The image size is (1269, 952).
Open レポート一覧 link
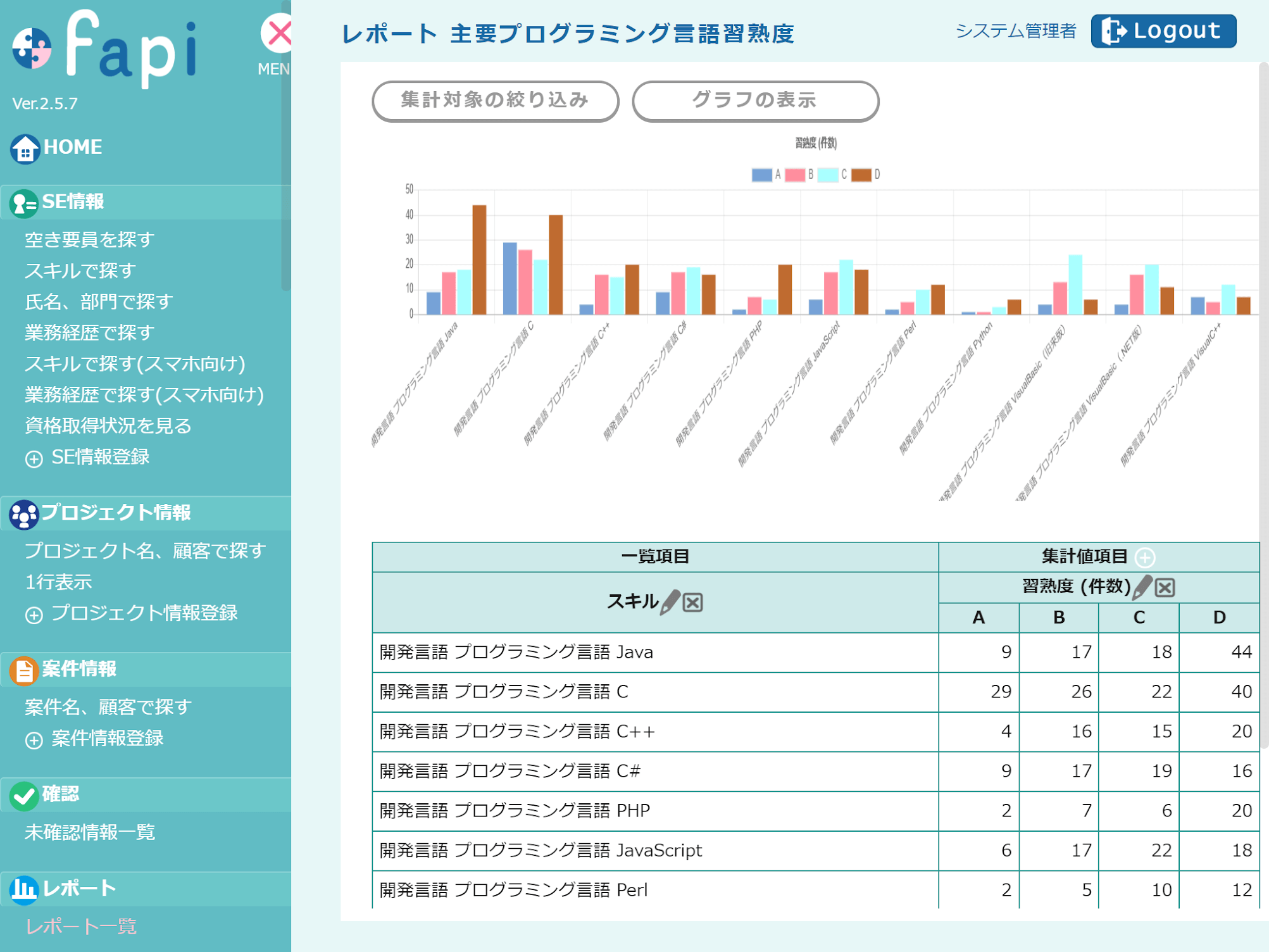click(81, 926)
